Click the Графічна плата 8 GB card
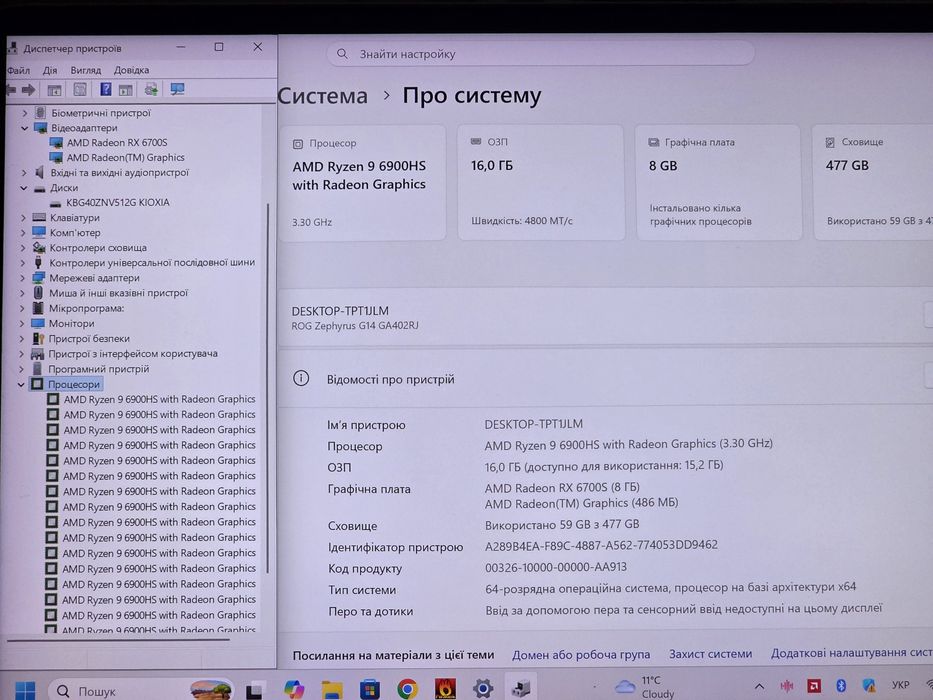The width and height of the screenshot is (933, 700). 718,182
